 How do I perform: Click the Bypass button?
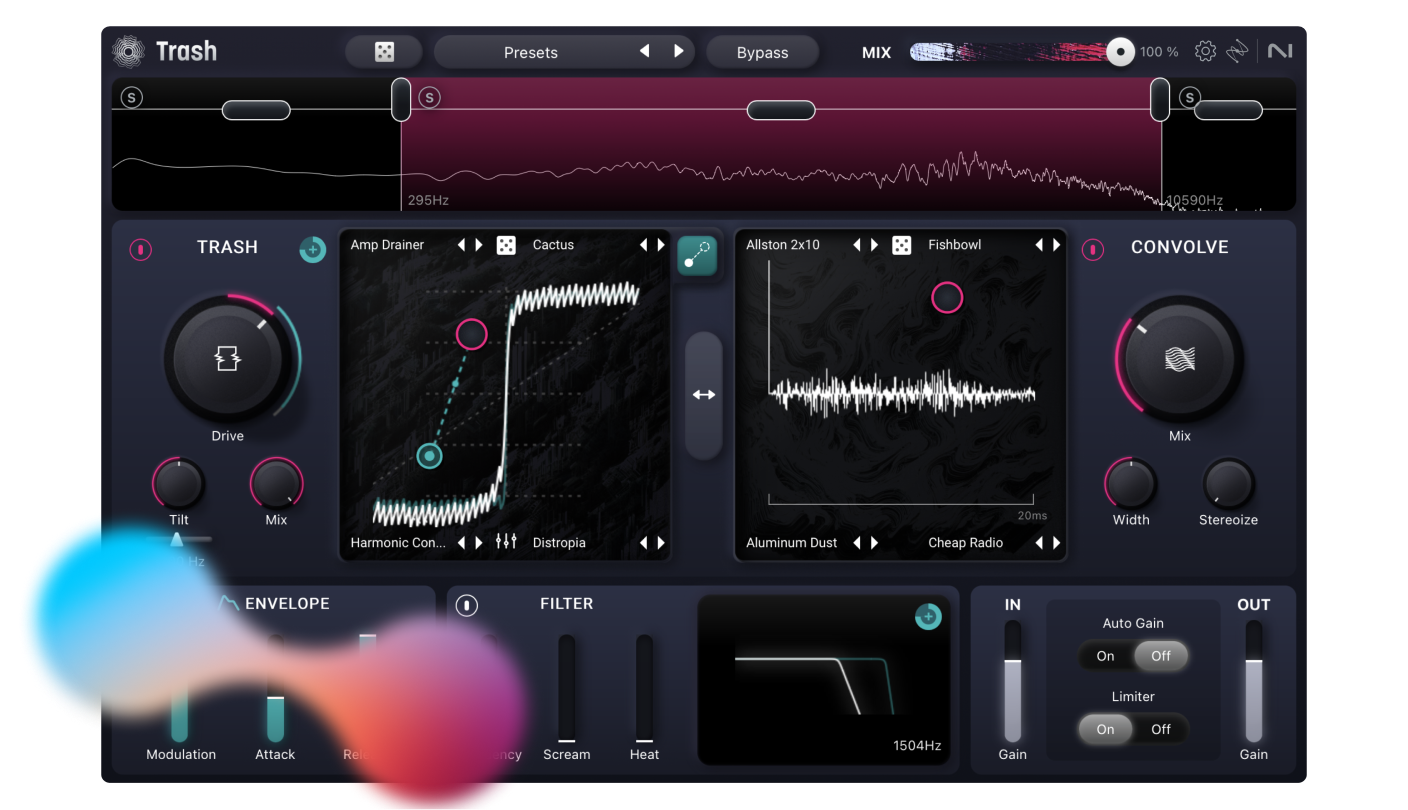(x=763, y=52)
